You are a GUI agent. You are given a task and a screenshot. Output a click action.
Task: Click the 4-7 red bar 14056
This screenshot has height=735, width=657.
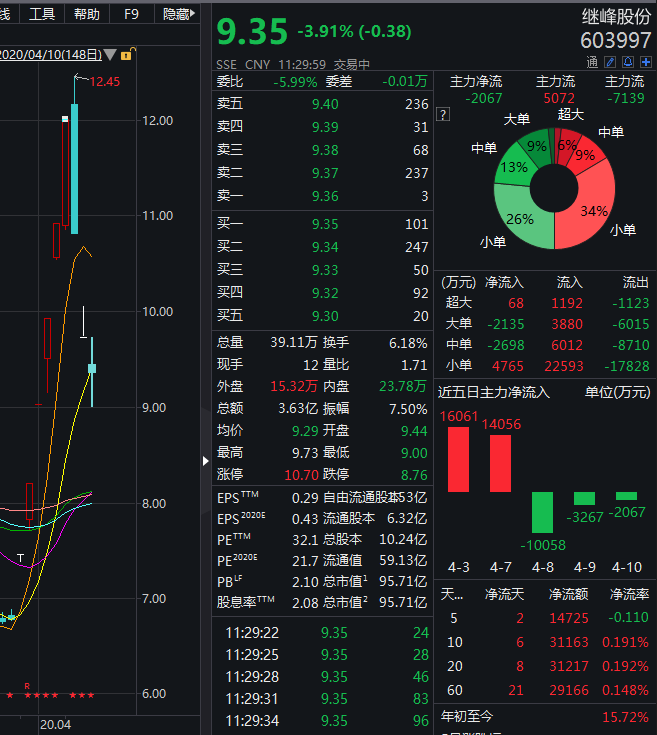tap(500, 463)
